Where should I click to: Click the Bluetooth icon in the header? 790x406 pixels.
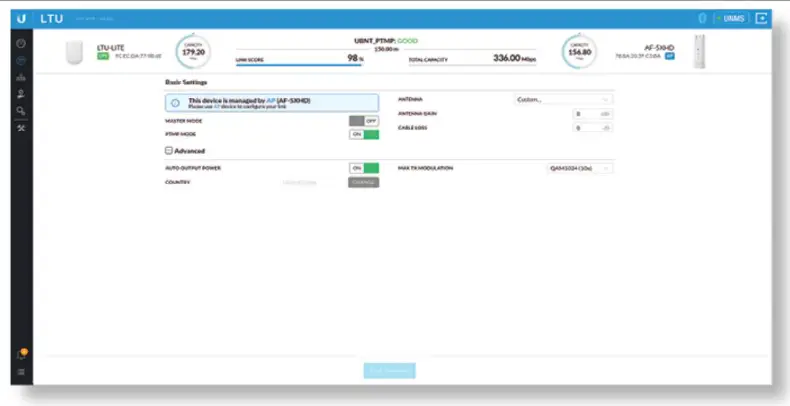tap(702, 19)
